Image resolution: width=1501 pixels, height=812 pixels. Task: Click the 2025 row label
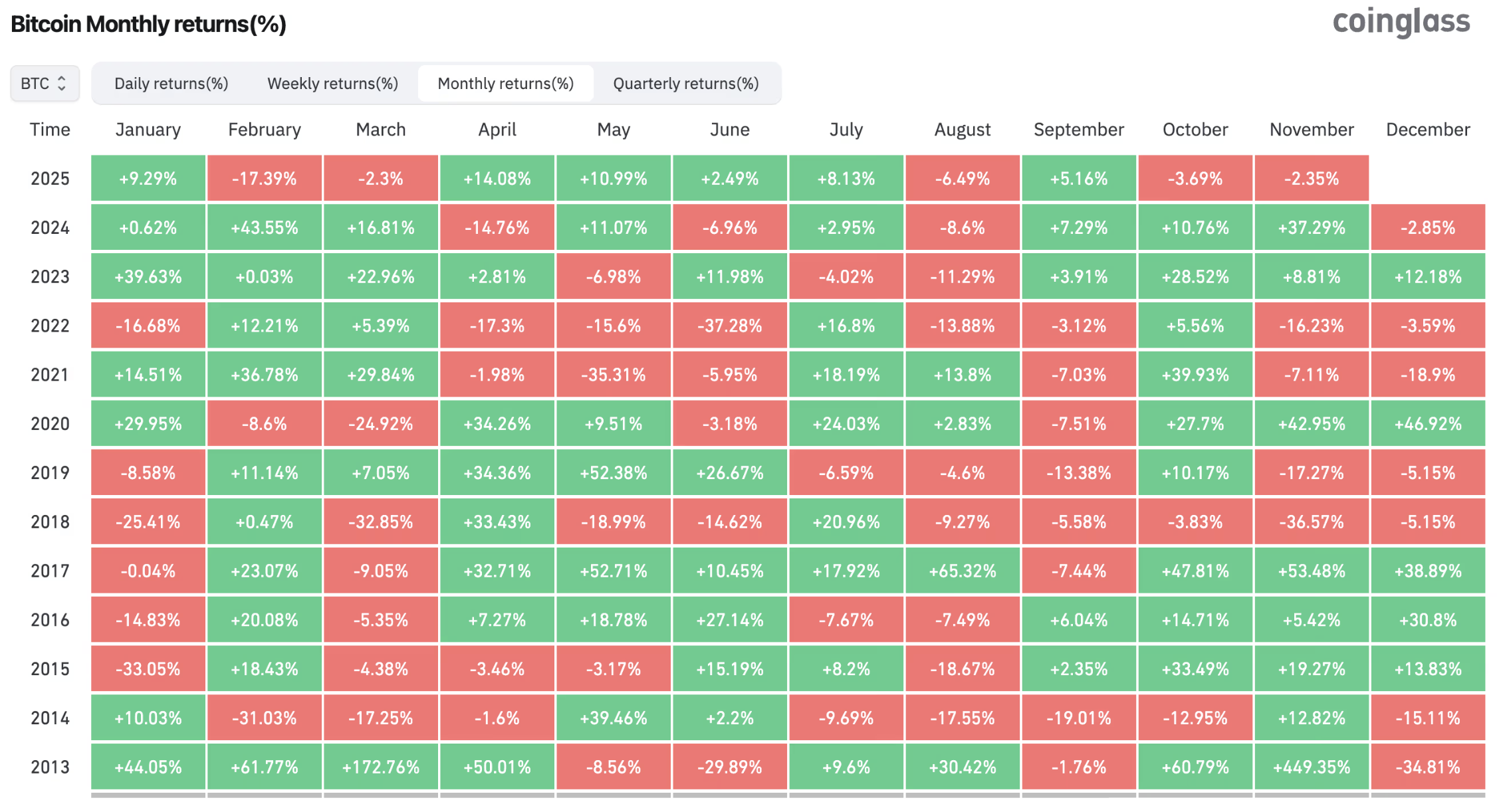pos(50,179)
